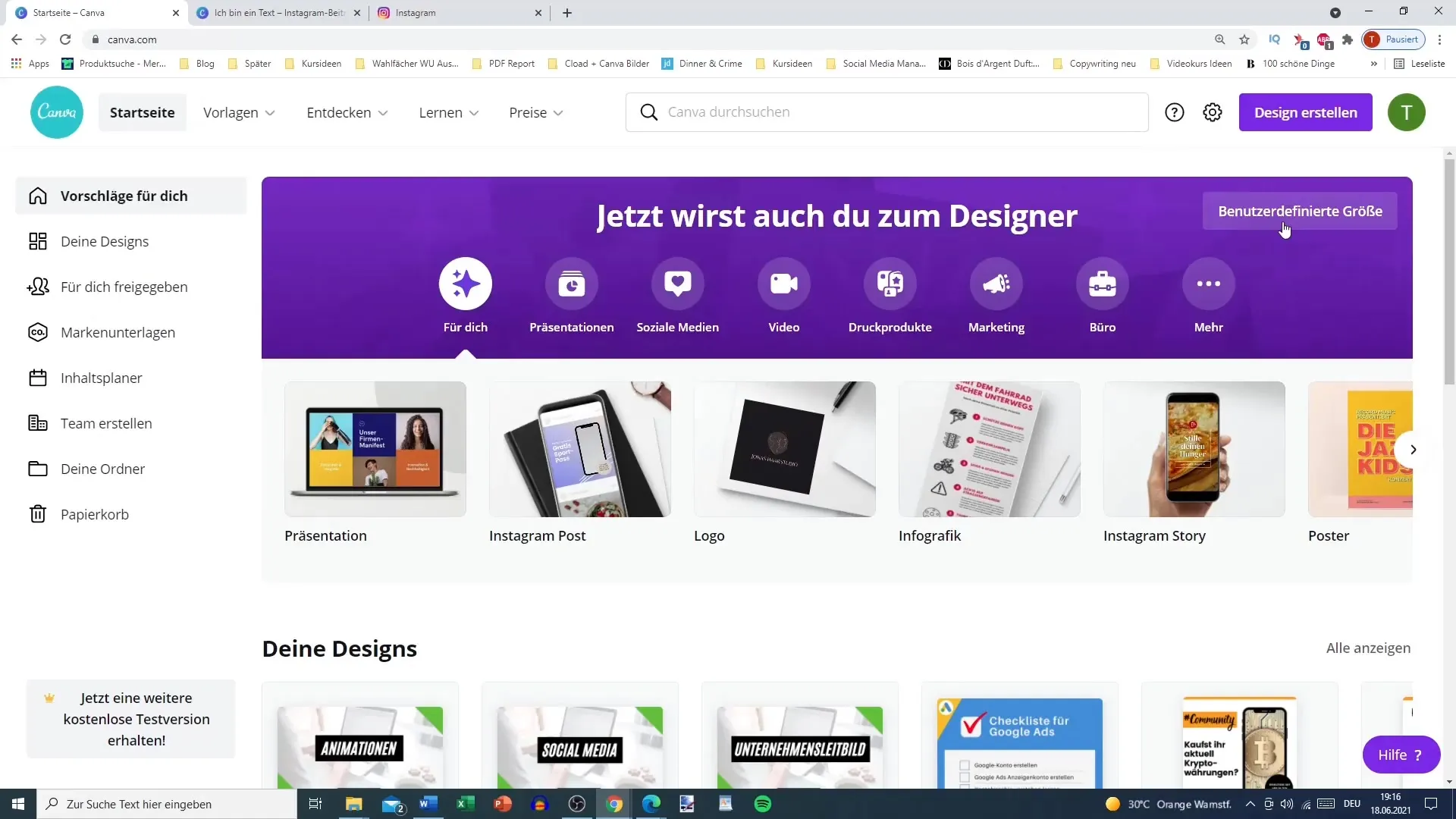Image resolution: width=1456 pixels, height=819 pixels.
Task: Show next templates with carousel arrow
Action: pos(1412,450)
